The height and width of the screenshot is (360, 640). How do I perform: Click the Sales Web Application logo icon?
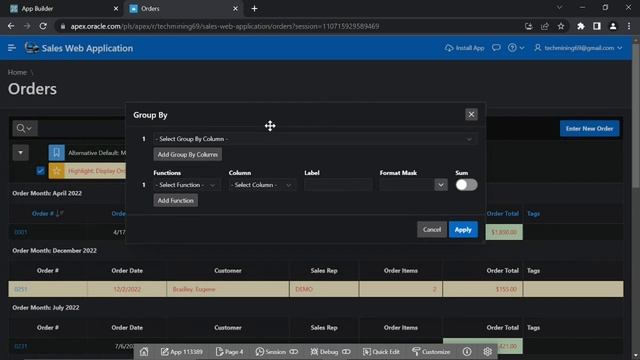pyautogui.click(x=31, y=48)
